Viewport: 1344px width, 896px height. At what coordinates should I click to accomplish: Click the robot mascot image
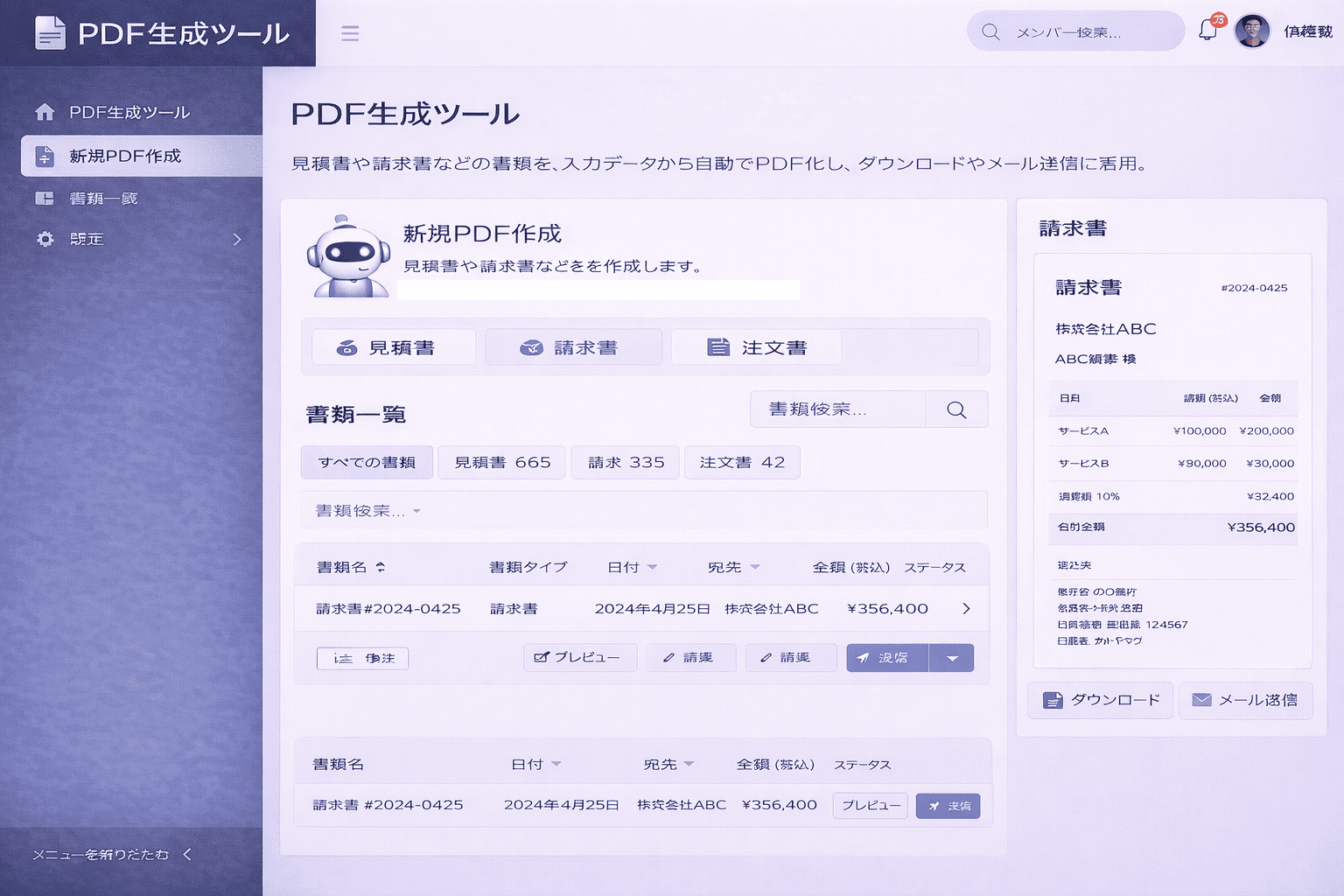(x=348, y=256)
